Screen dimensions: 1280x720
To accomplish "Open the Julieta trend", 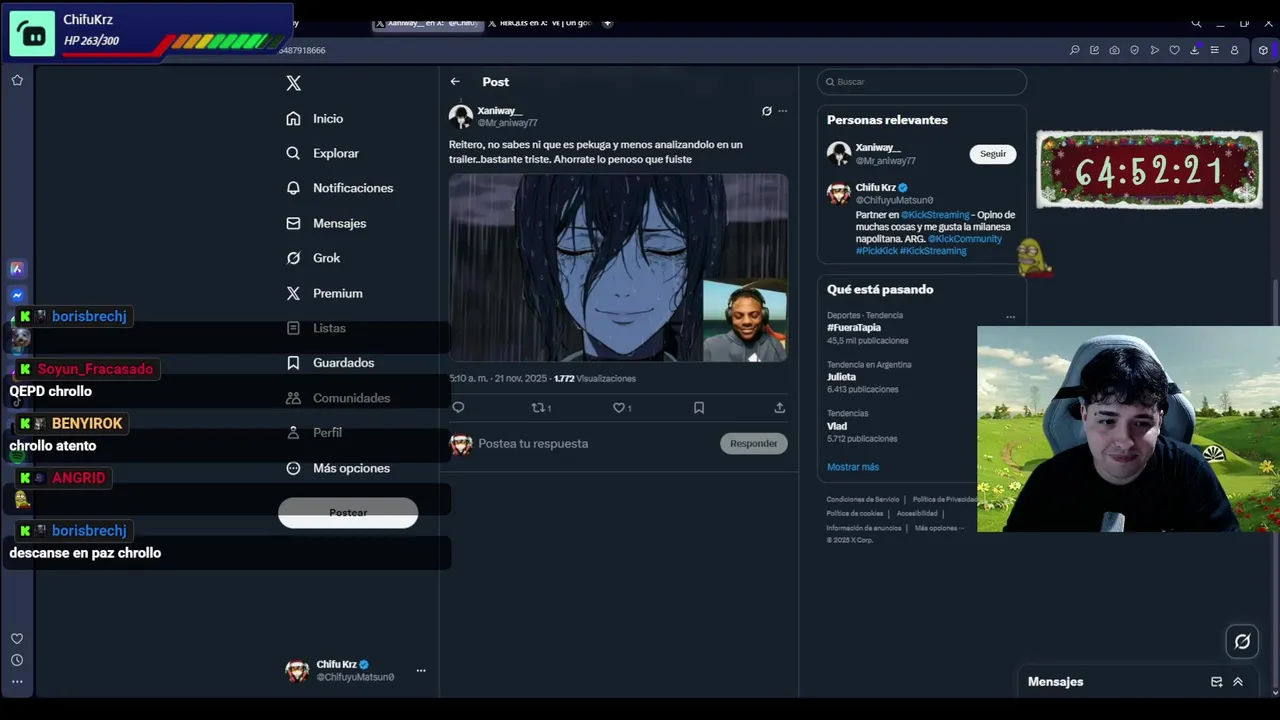I will pos(841,377).
